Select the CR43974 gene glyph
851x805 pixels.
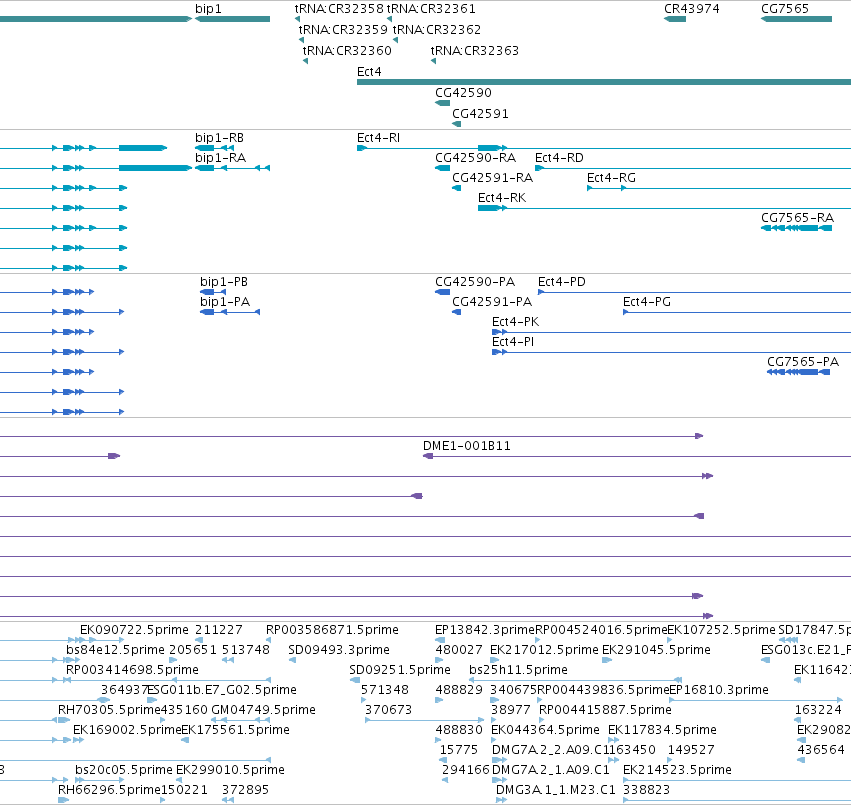pyautogui.click(x=675, y=19)
